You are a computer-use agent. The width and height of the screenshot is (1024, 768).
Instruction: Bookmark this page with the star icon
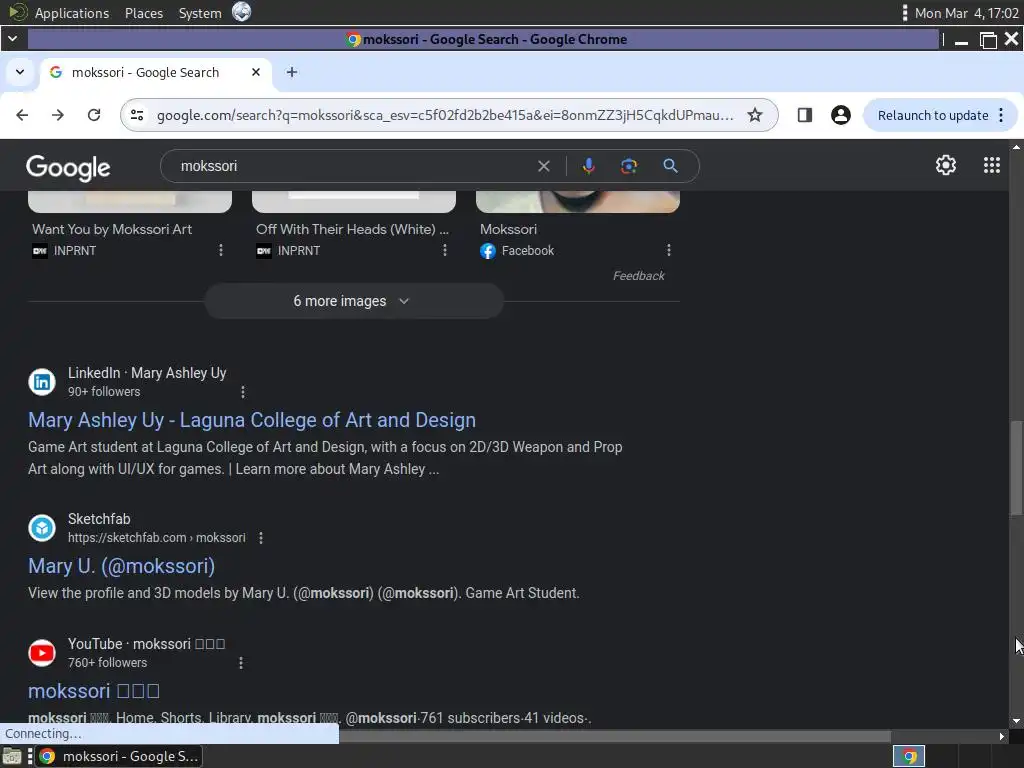point(755,115)
